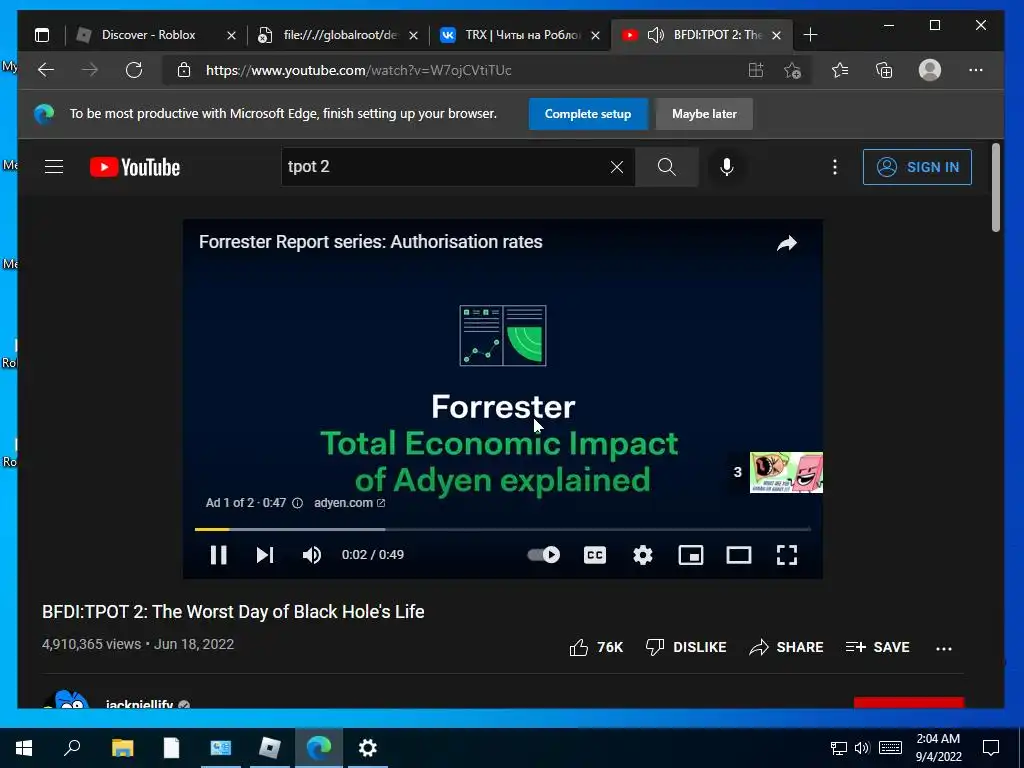
Task: Like the video (76K)
Action: coord(596,647)
